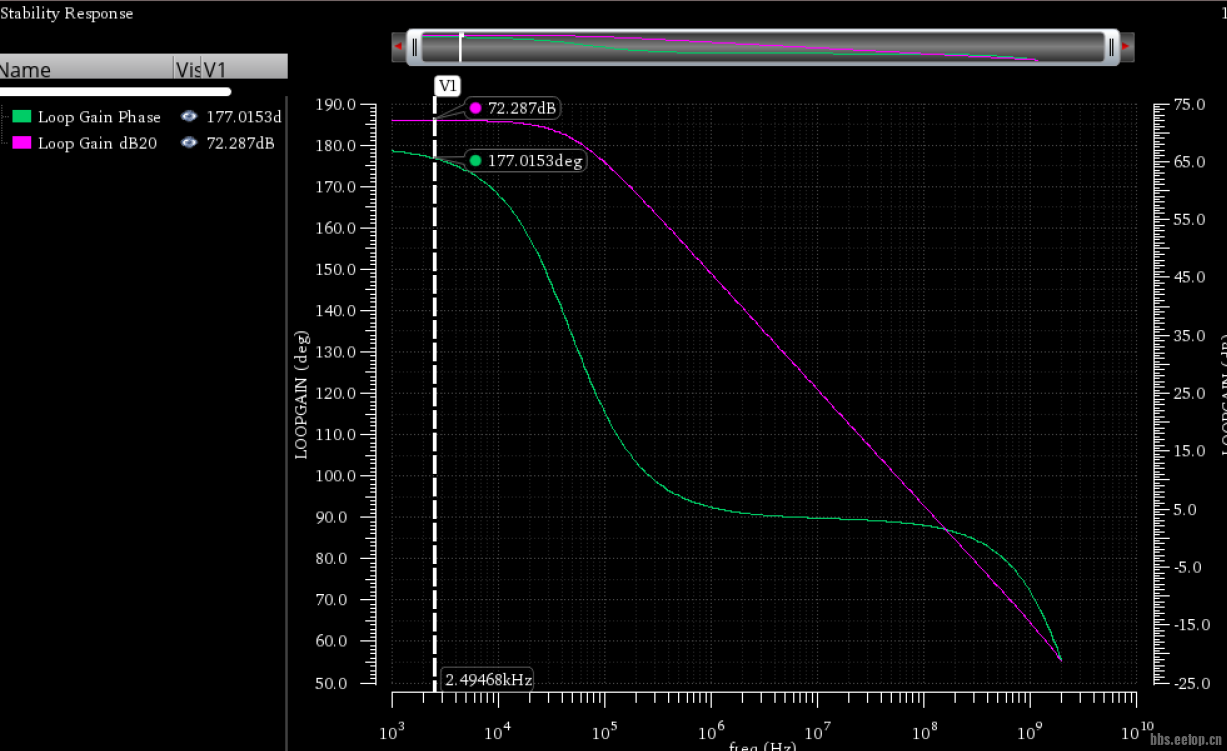Click the Stability Response window title
Viewport: 1227px width, 751px height.
(x=66, y=13)
